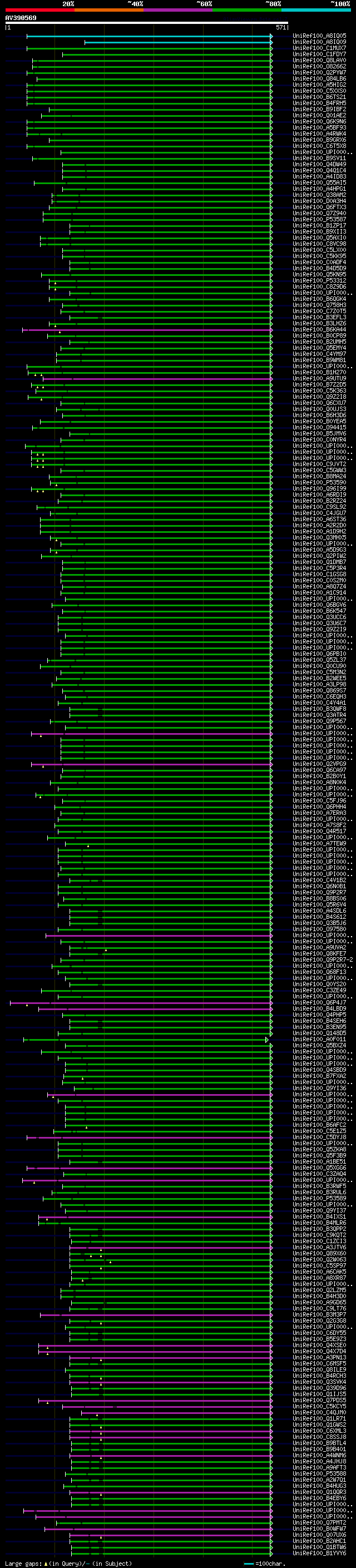Click label UniRef100_Q7PMT2
This screenshot has width=356, height=1568.
(x=319, y=1522)
